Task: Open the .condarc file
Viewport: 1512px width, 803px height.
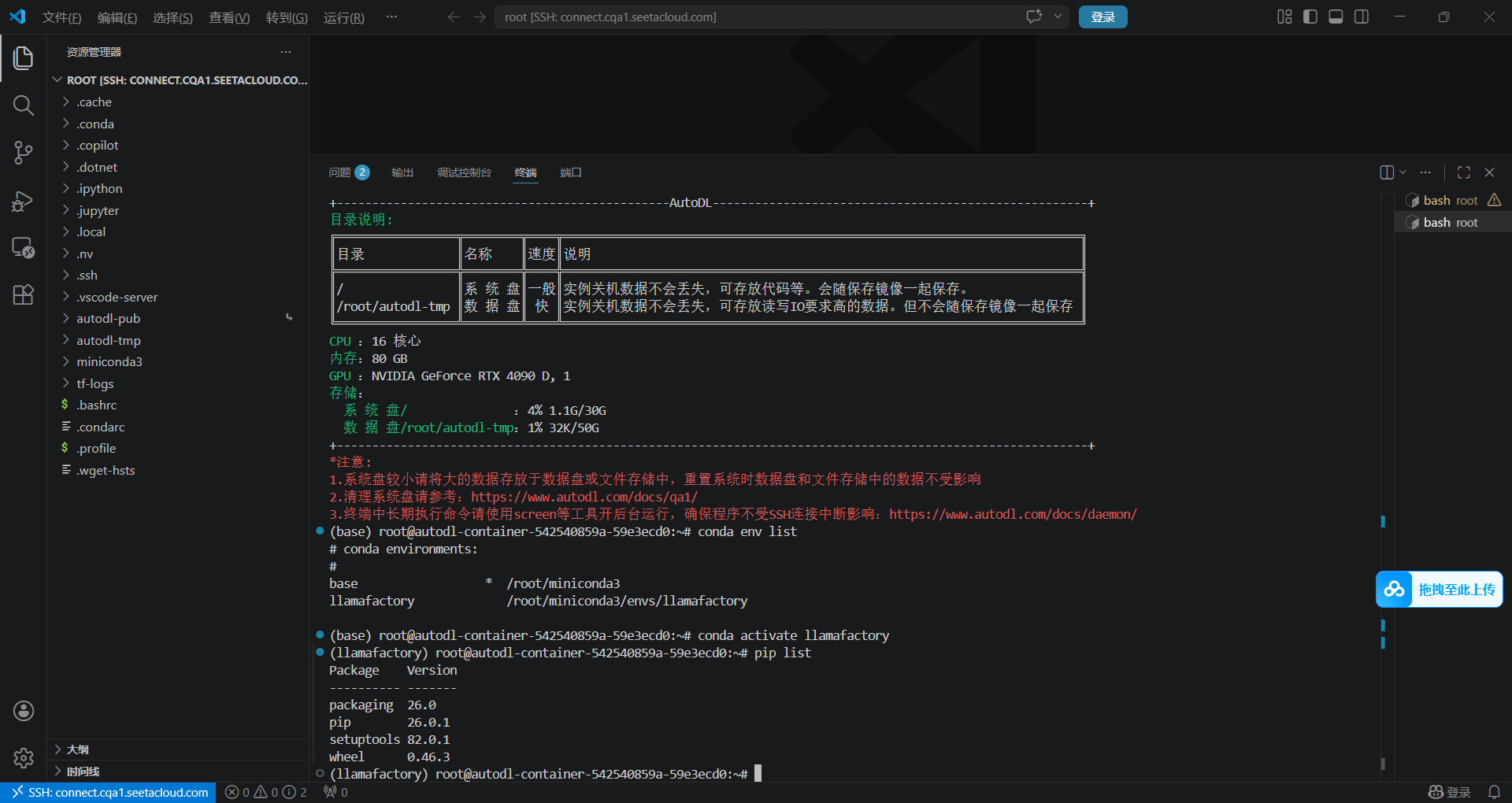Action: pos(178,427)
